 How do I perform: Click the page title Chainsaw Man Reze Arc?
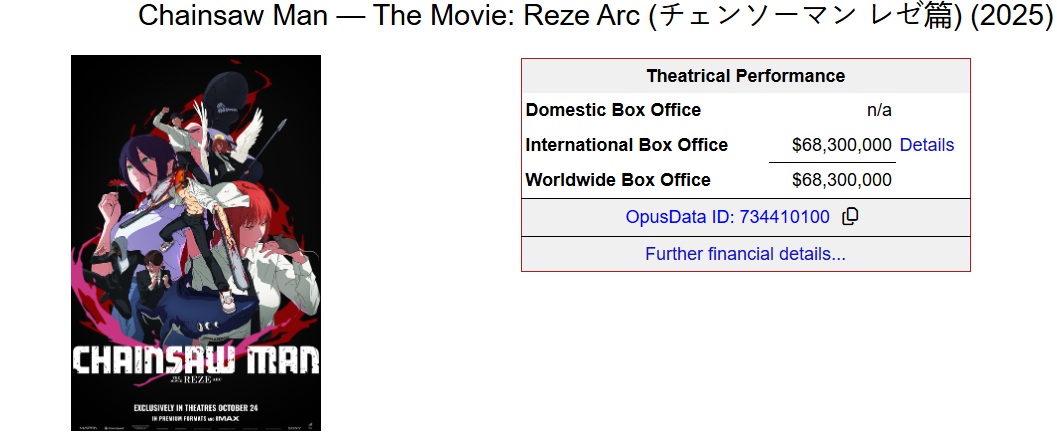[x=596, y=18]
